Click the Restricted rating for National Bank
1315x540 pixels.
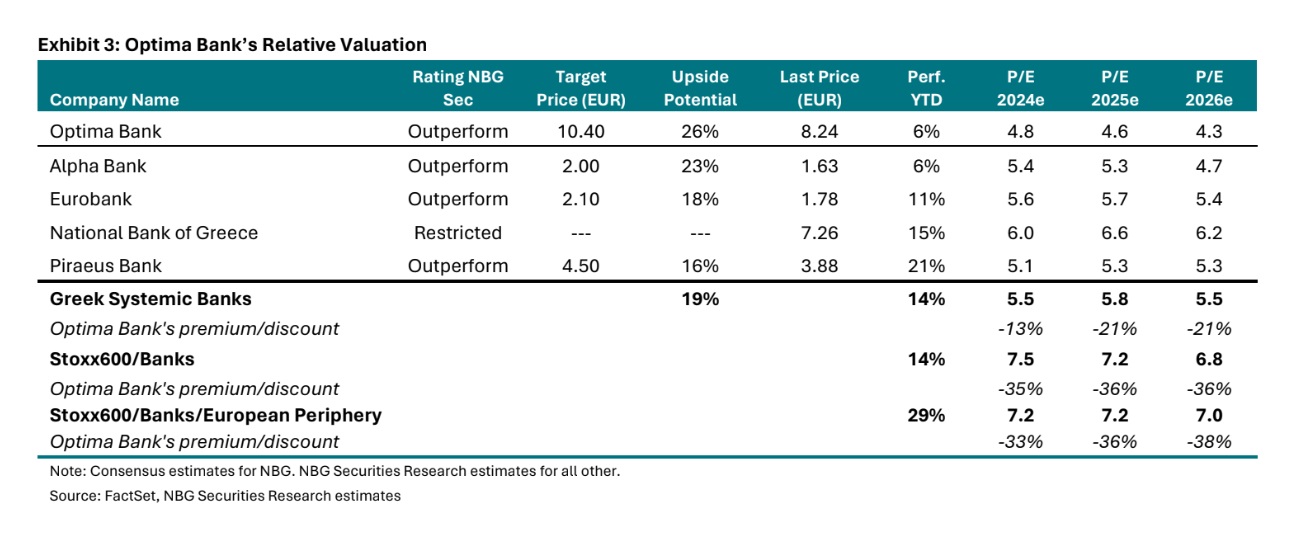click(x=457, y=233)
